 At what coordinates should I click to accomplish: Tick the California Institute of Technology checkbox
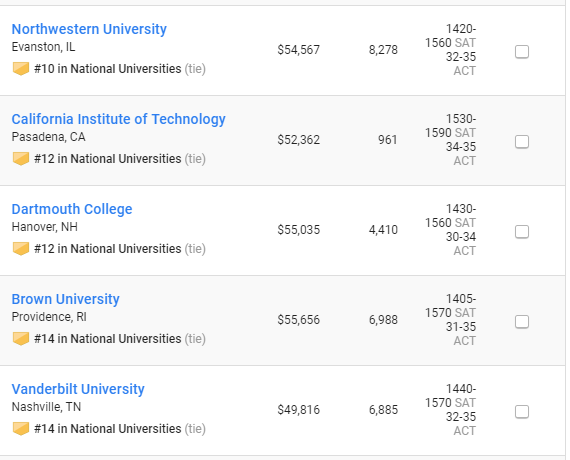pyautogui.click(x=522, y=141)
